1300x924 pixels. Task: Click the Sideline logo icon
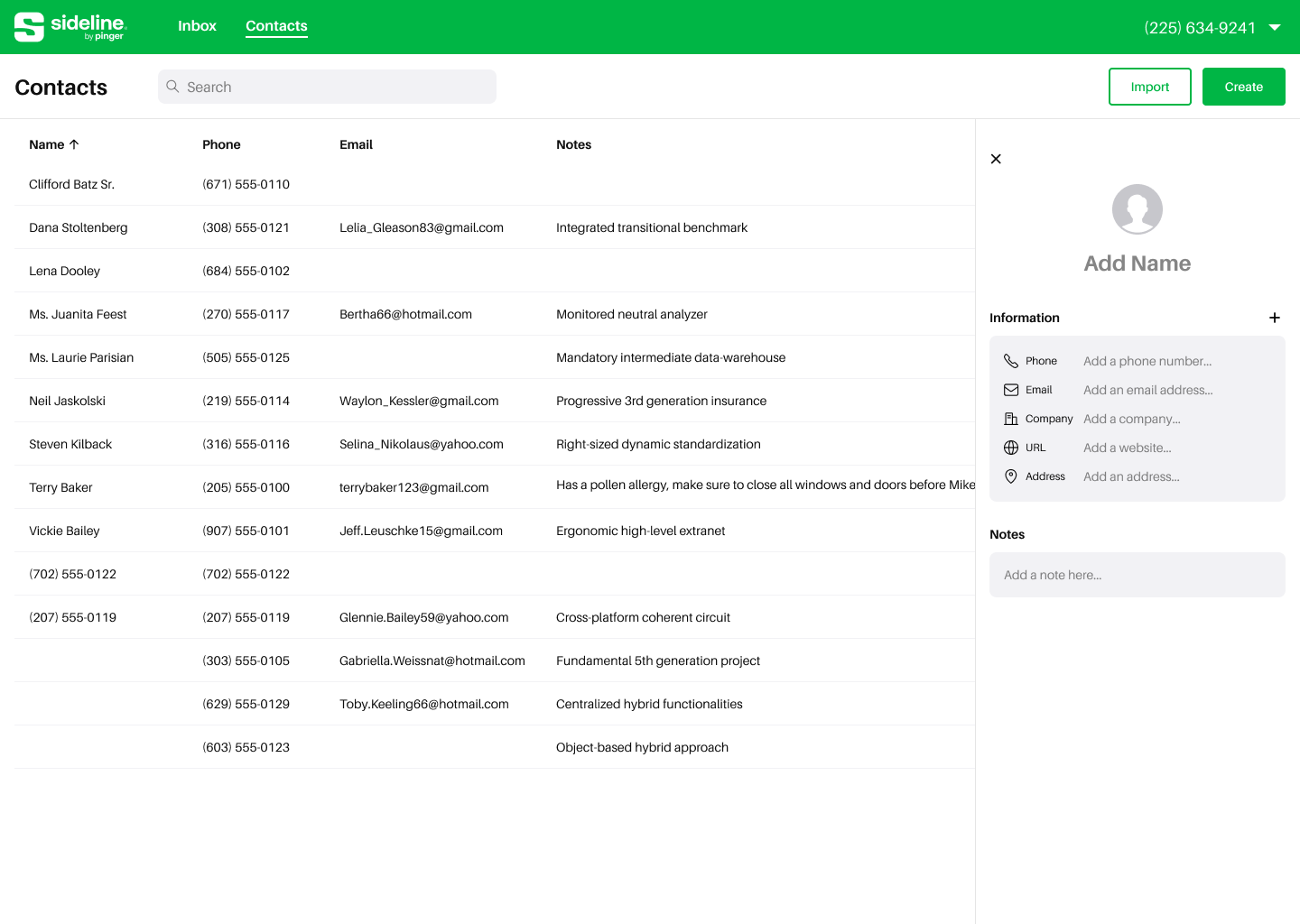(x=29, y=27)
